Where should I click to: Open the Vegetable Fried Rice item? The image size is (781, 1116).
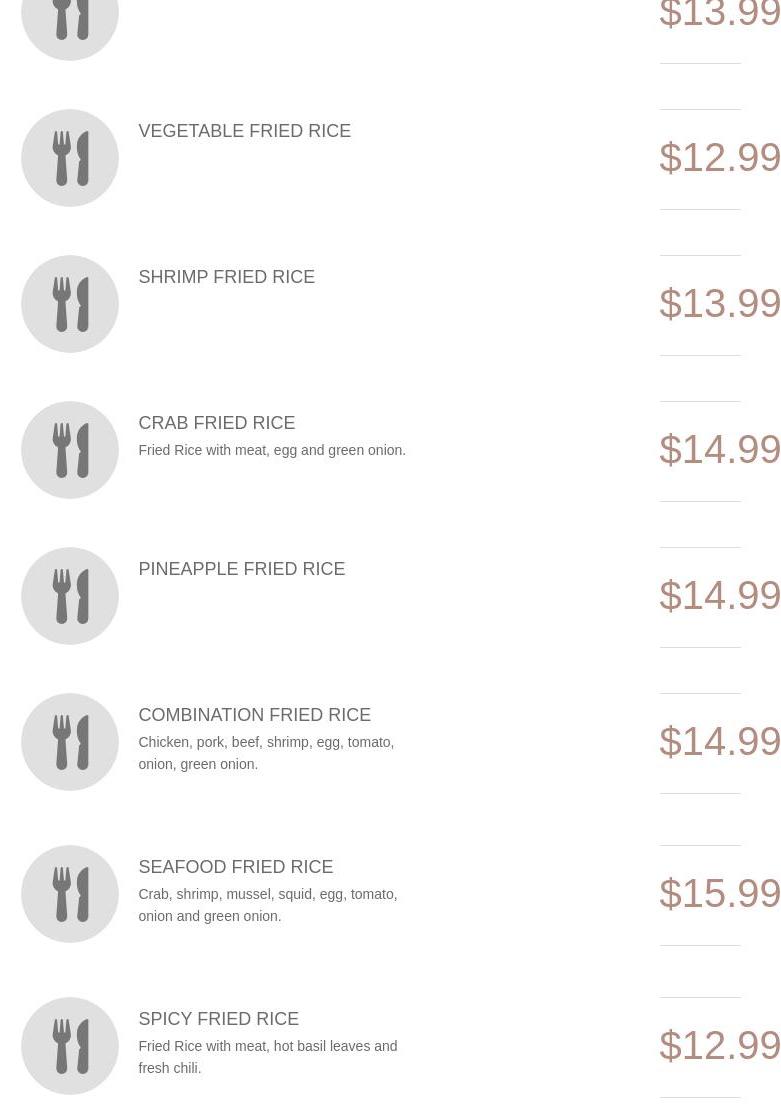(244, 131)
